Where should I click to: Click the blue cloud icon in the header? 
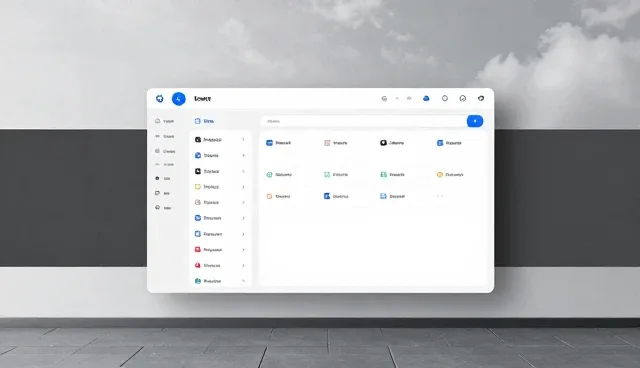(426, 98)
